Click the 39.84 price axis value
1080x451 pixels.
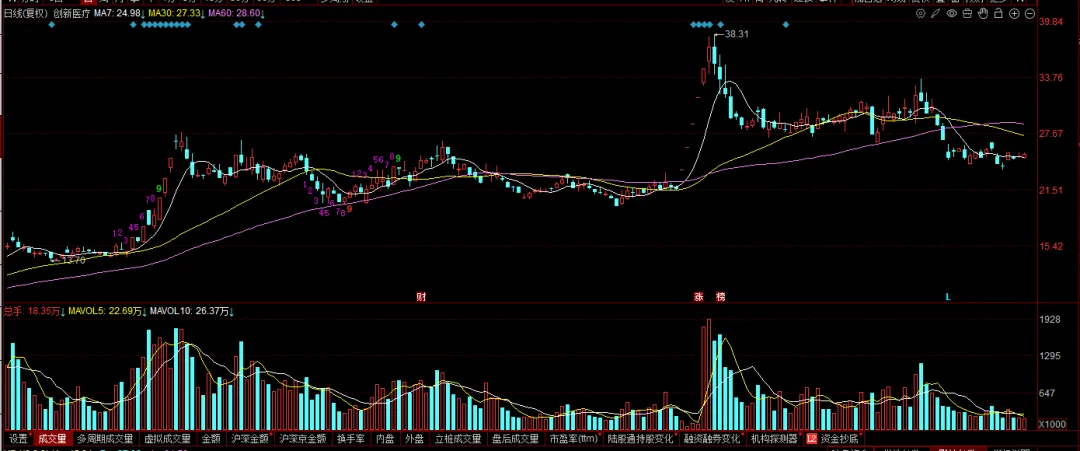tap(1051, 22)
